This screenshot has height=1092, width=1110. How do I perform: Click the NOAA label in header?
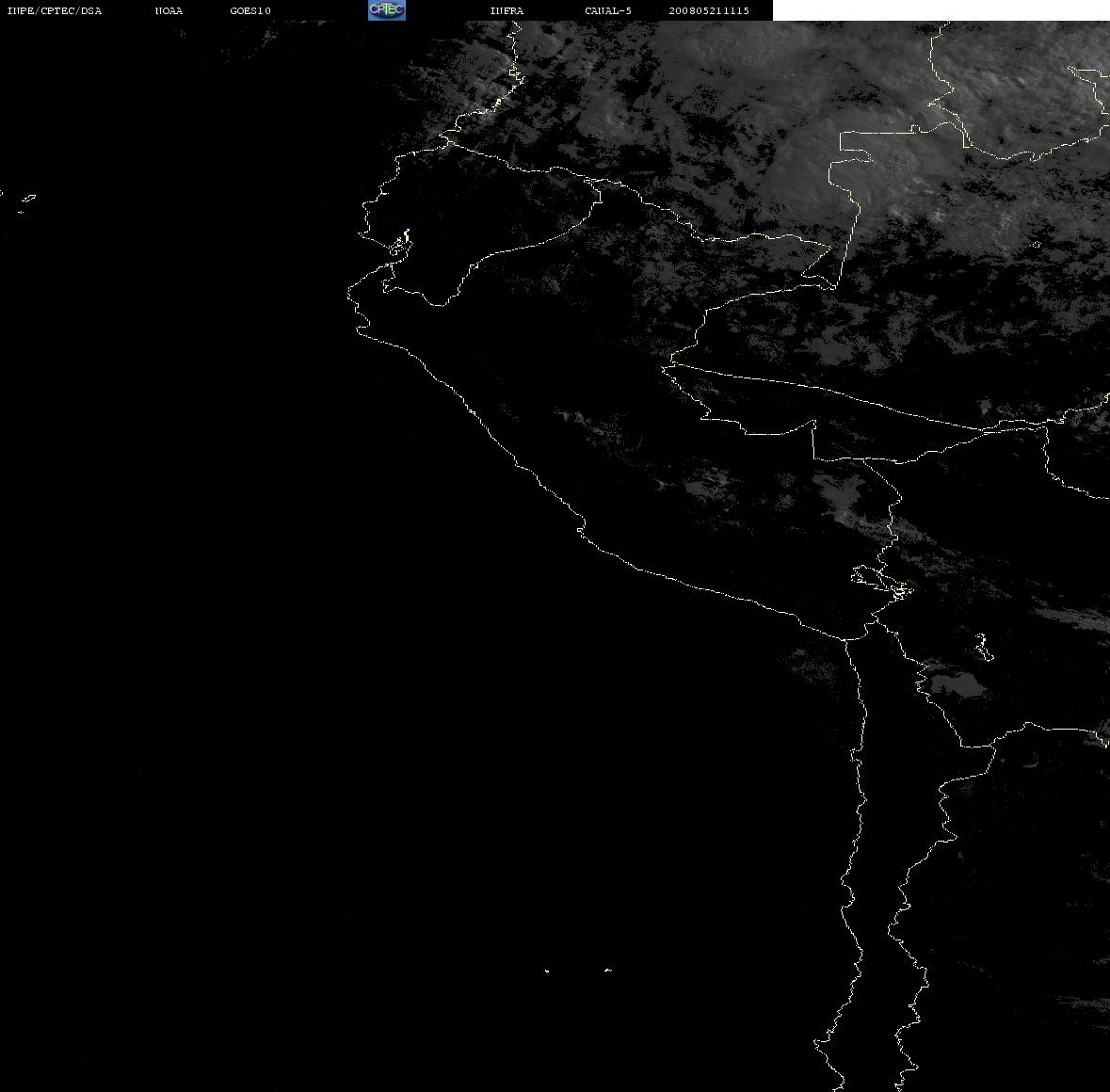click(169, 10)
